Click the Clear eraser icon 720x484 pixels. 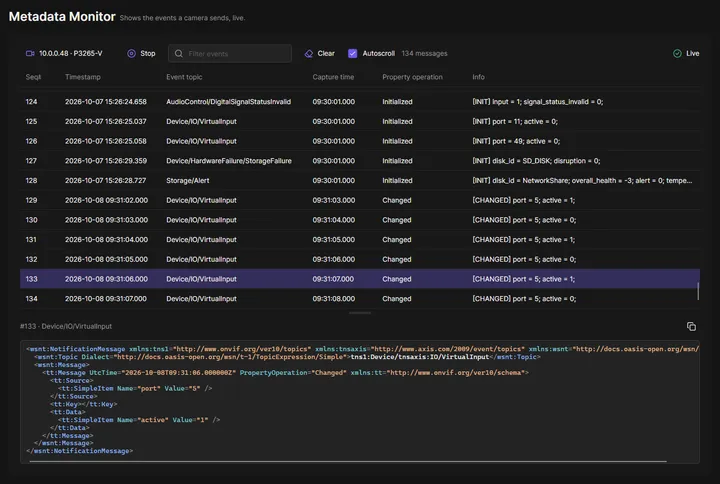[x=309, y=54]
